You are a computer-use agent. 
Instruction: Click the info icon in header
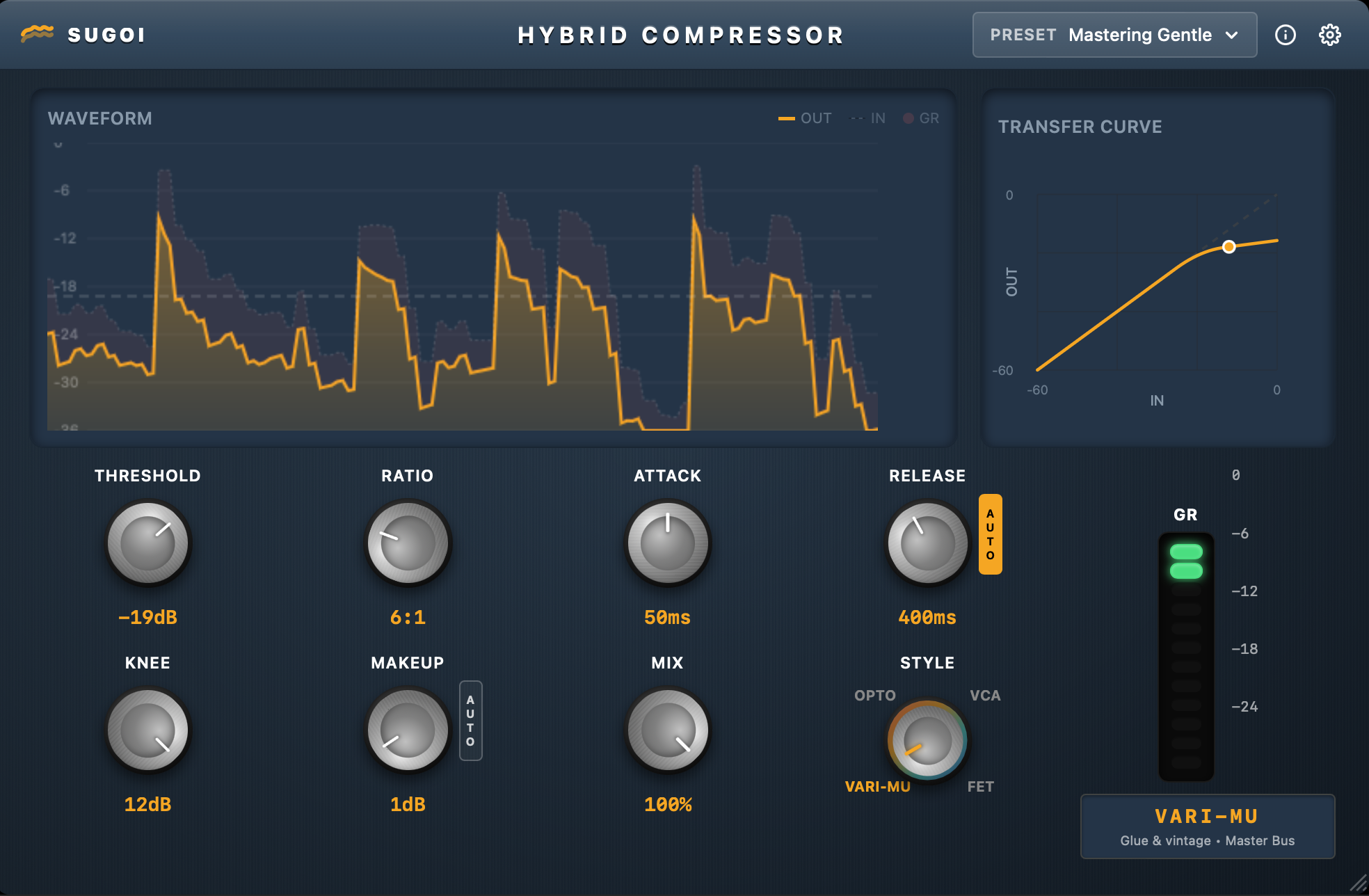(x=1285, y=35)
